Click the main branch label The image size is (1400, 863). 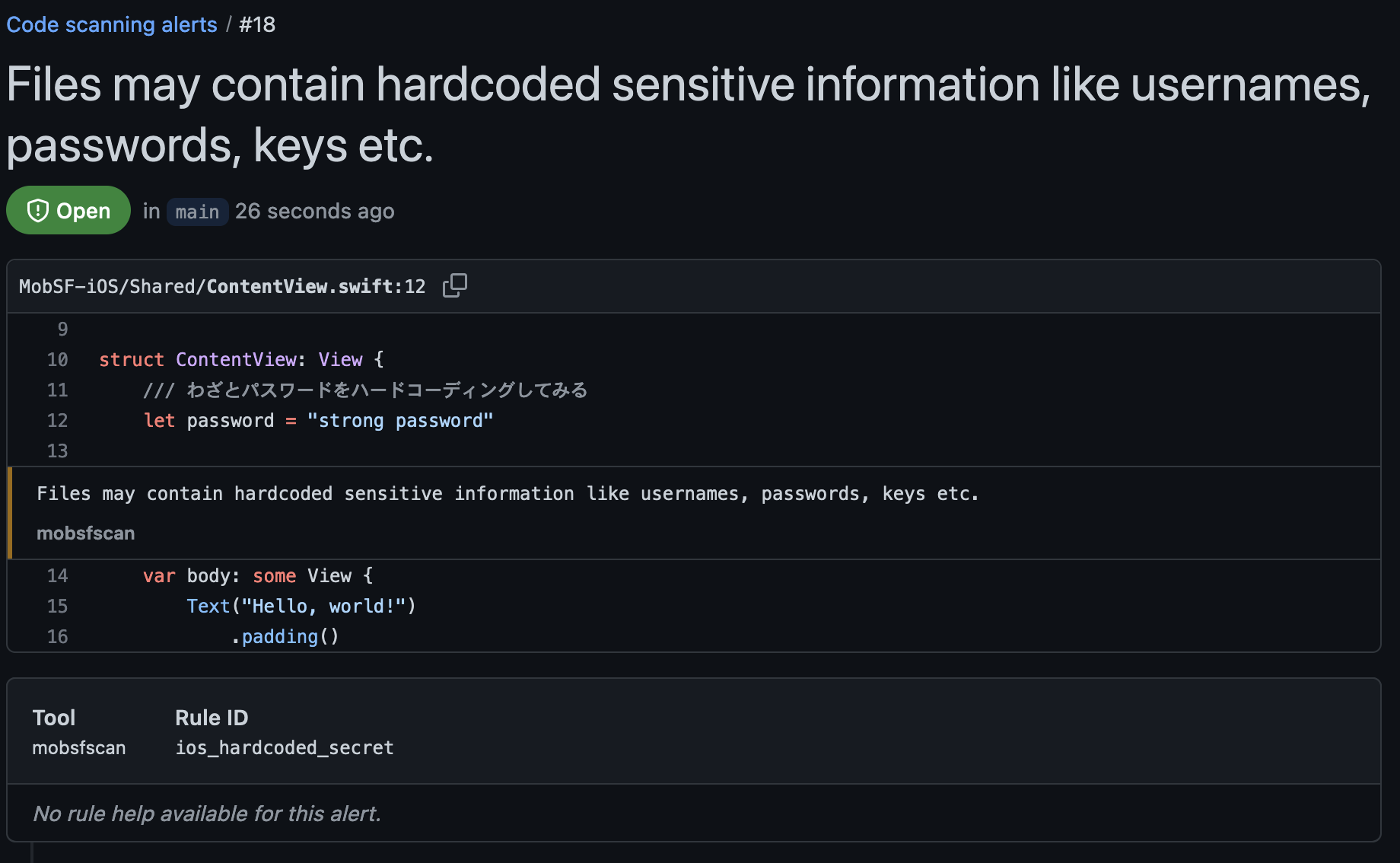tap(196, 212)
